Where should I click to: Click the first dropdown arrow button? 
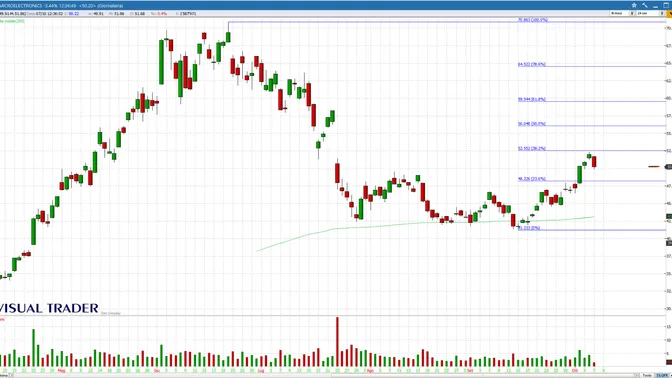[632, 14]
